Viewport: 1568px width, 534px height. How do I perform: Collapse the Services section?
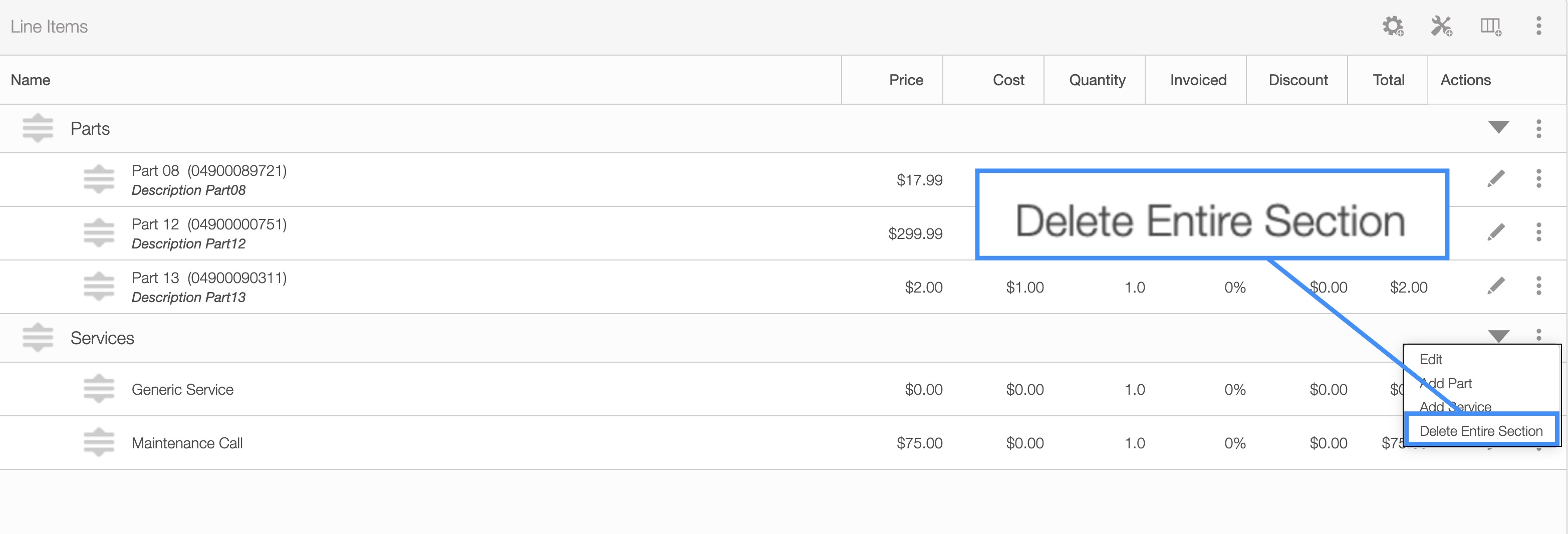click(x=1498, y=336)
